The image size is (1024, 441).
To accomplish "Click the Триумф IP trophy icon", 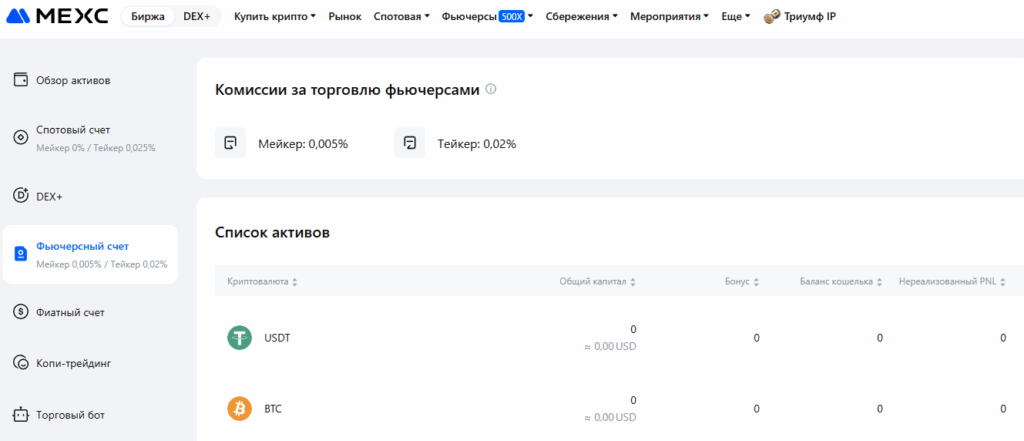I will point(772,16).
